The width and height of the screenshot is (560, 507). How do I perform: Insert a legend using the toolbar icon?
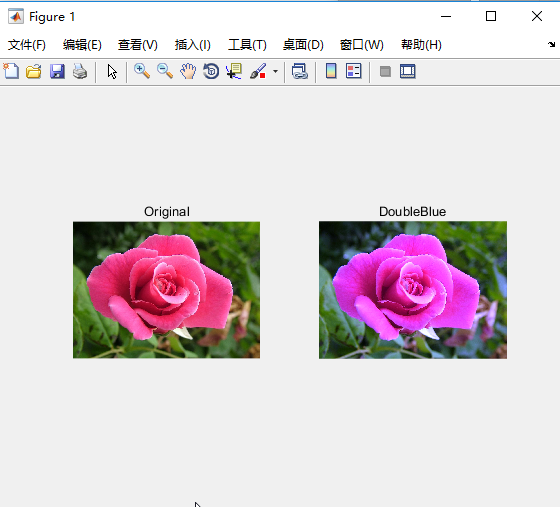click(x=354, y=71)
